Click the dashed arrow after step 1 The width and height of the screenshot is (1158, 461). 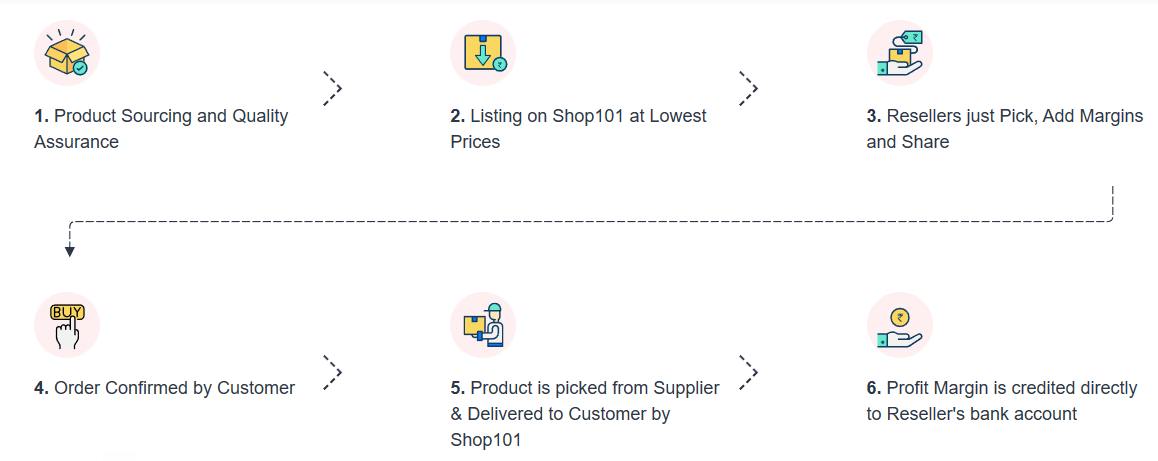(333, 88)
